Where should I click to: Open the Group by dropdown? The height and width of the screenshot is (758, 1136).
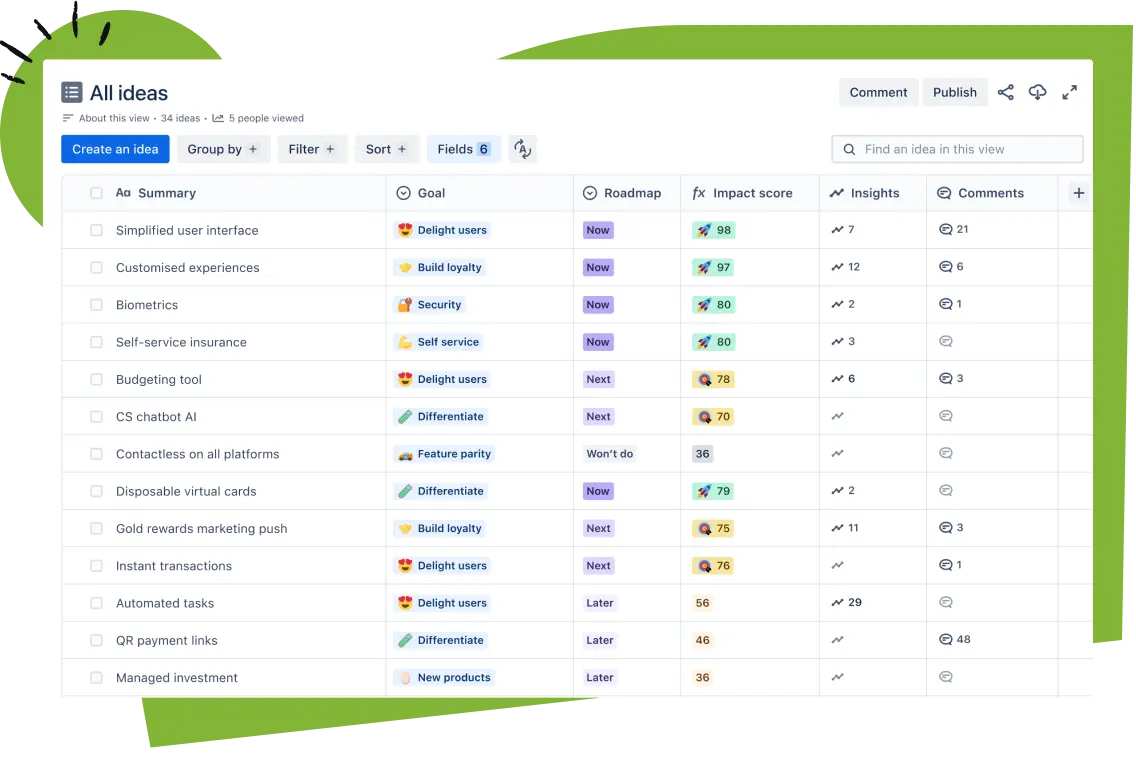(x=222, y=149)
